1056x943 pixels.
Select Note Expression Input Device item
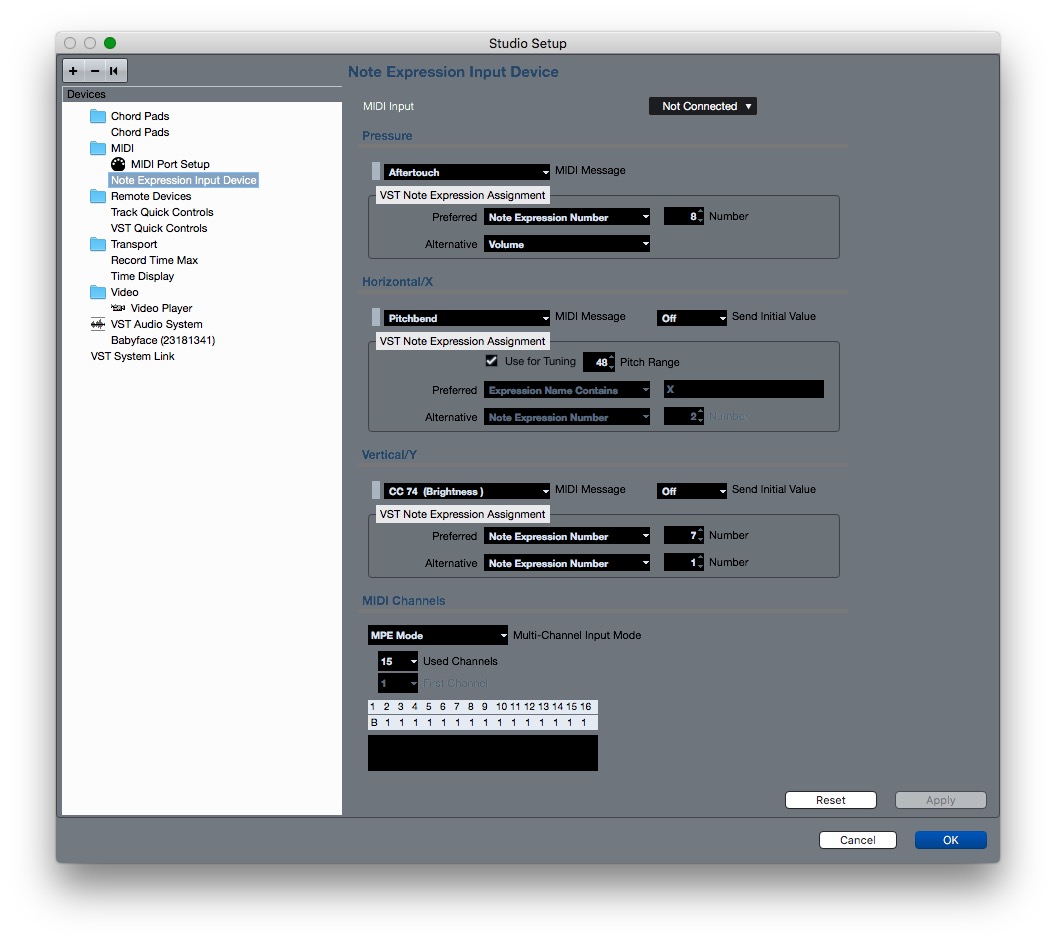tap(183, 181)
